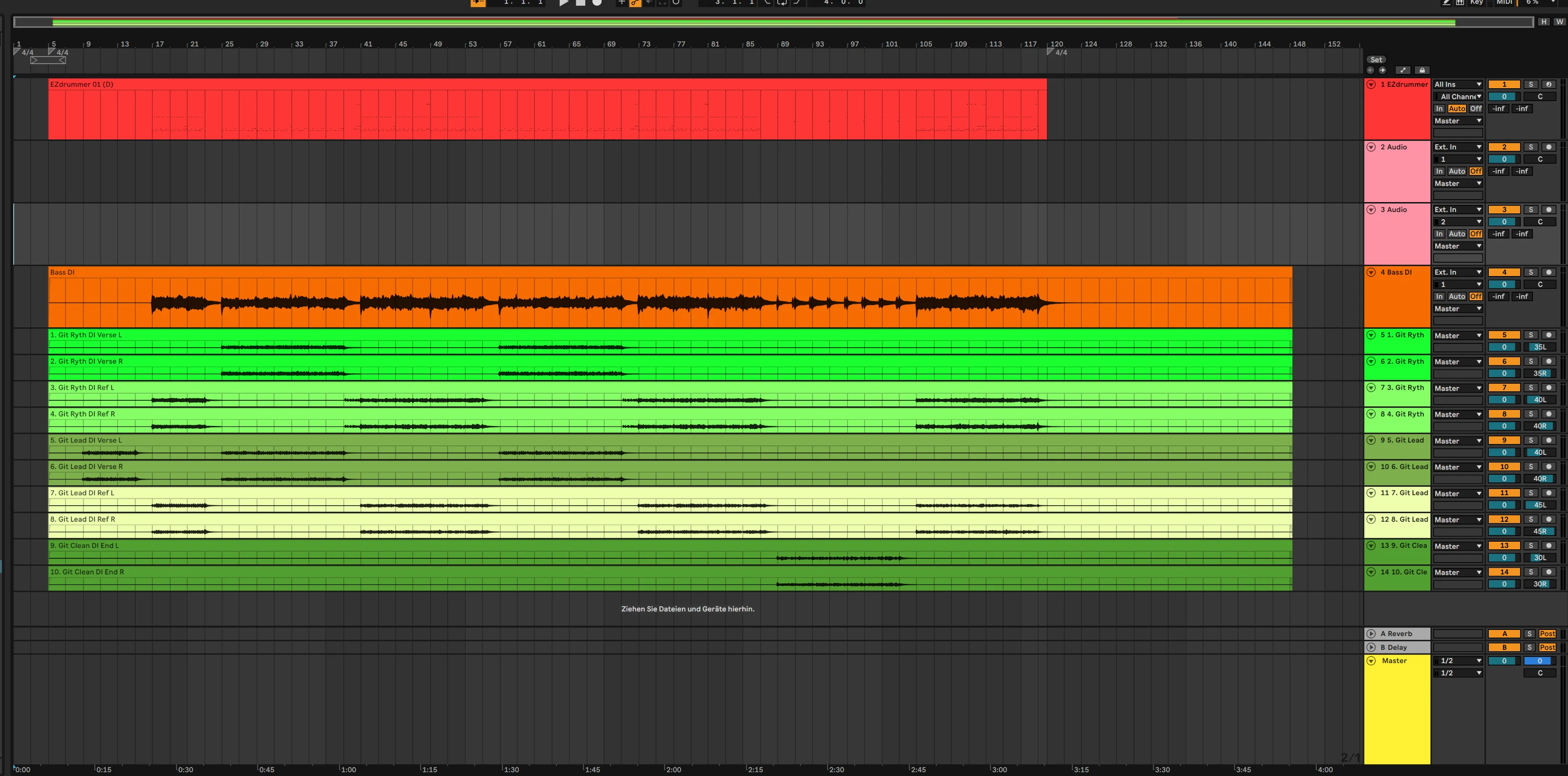The image size is (1568, 776).
Task: Click the Post button on A Reverb
Action: point(1547,634)
